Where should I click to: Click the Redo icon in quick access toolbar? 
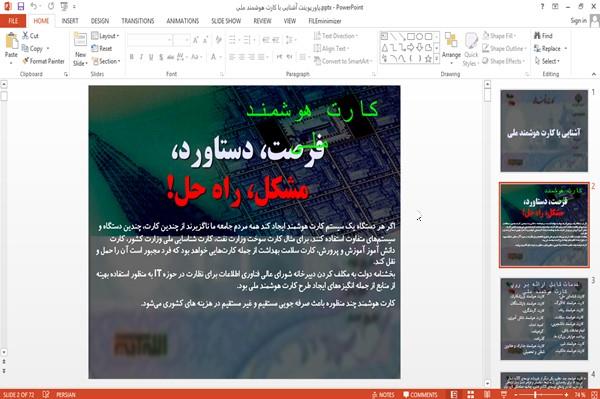click(51, 7)
